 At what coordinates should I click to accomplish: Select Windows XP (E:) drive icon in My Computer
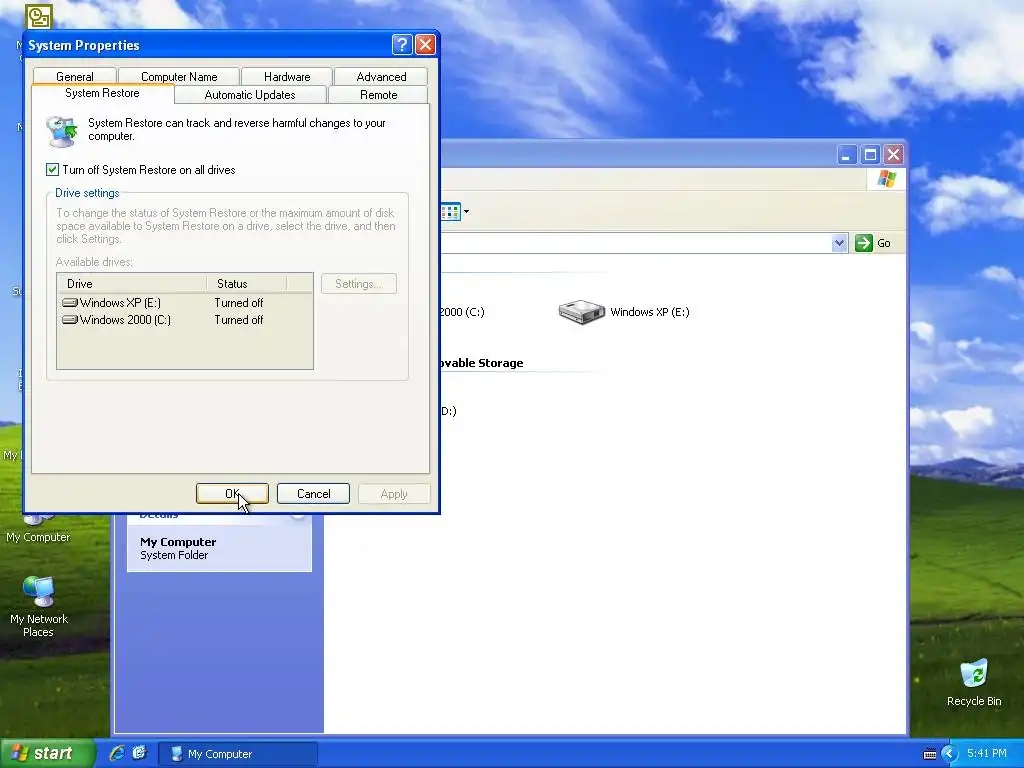581,312
